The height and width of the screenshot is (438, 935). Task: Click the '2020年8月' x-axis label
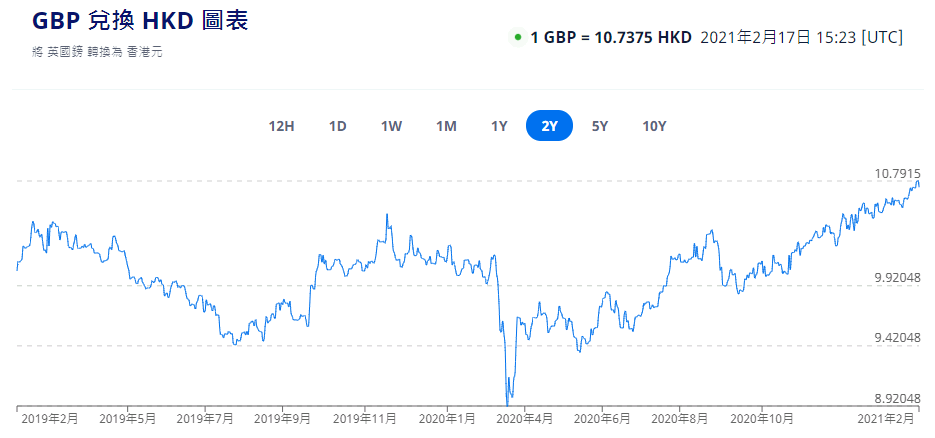[x=679, y=419]
